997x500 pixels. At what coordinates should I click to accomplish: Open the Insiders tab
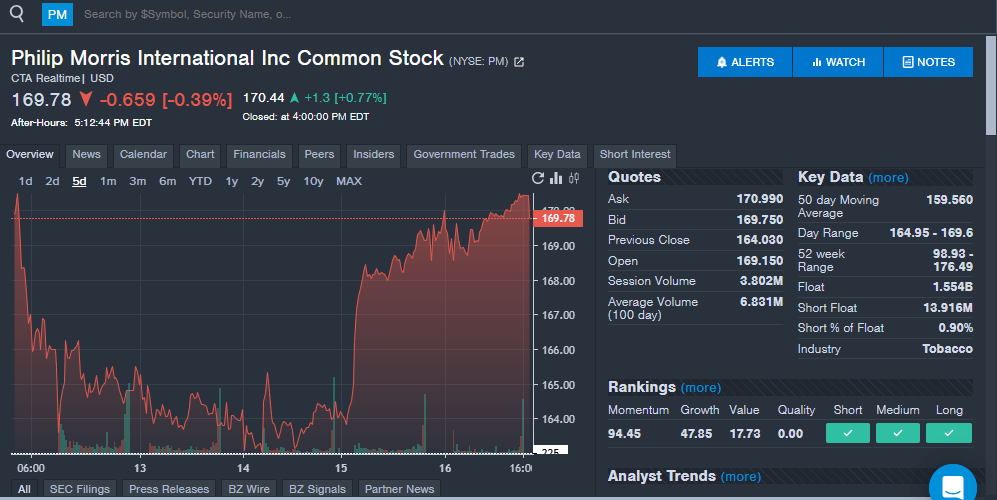pos(374,155)
